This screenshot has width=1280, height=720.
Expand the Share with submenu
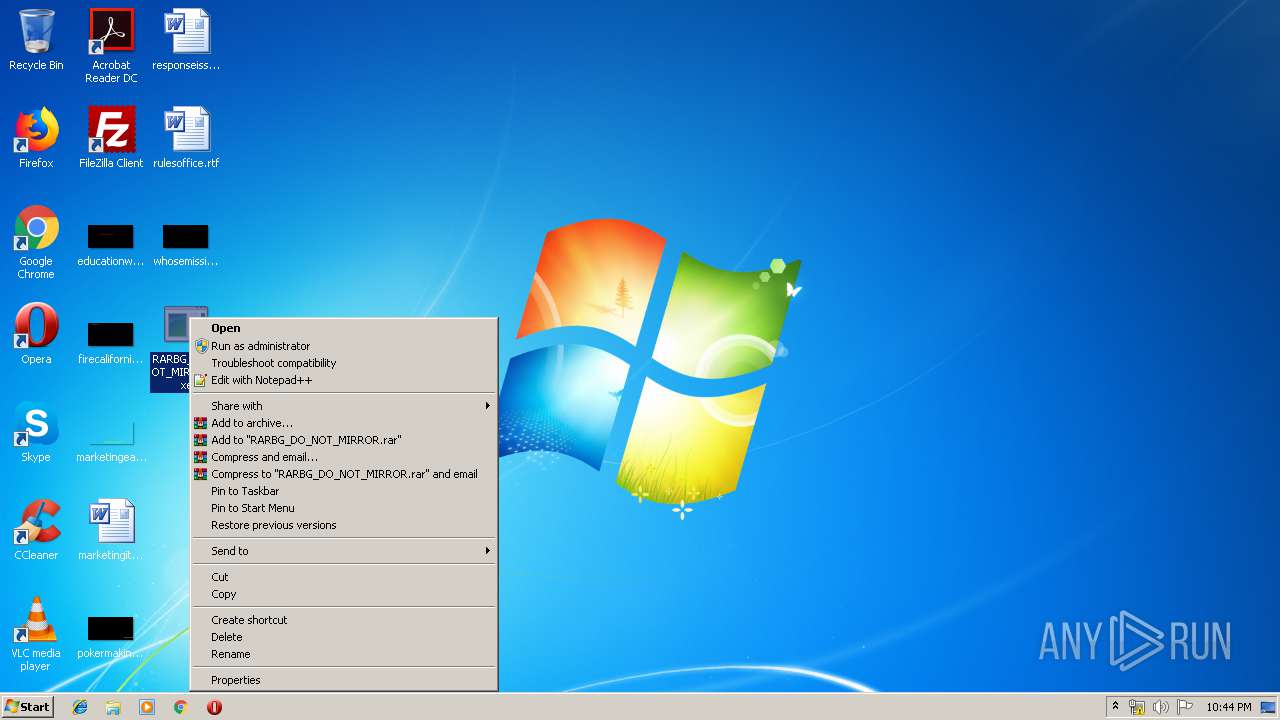tap(343, 406)
